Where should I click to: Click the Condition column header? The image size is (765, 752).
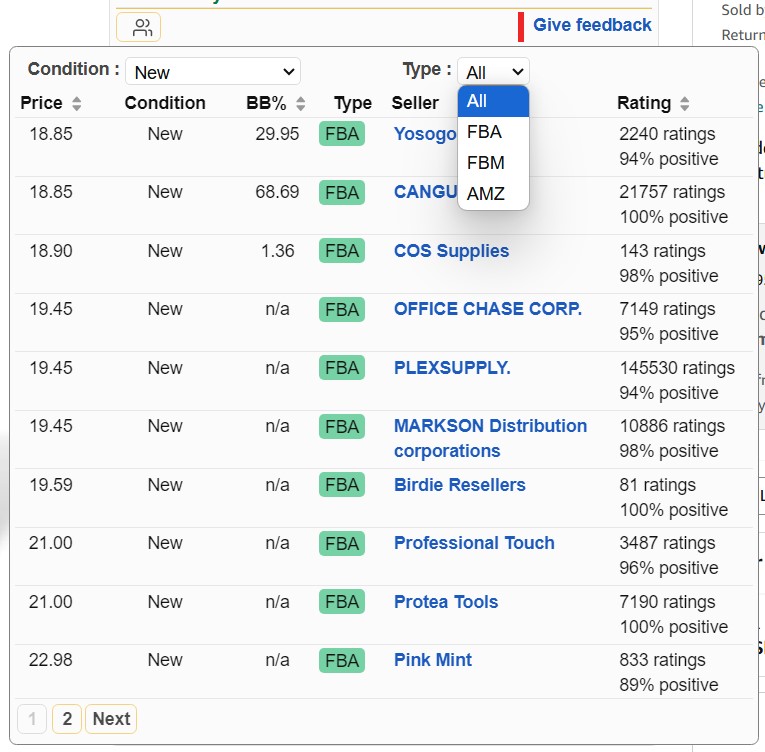pos(165,103)
